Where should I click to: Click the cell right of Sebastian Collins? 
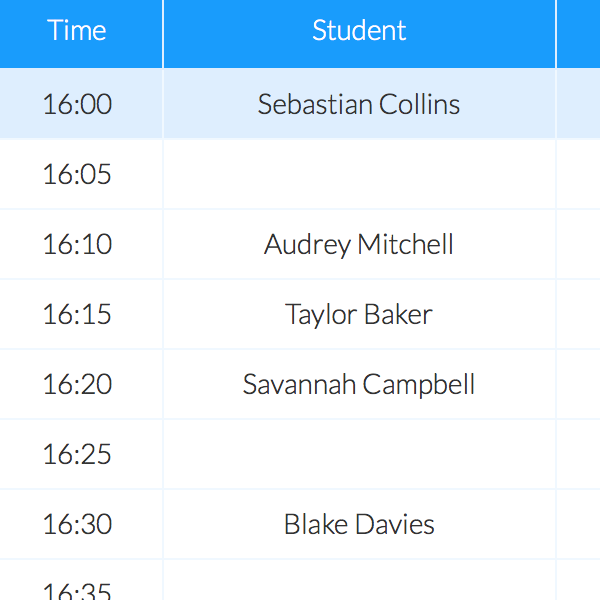[580, 104]
